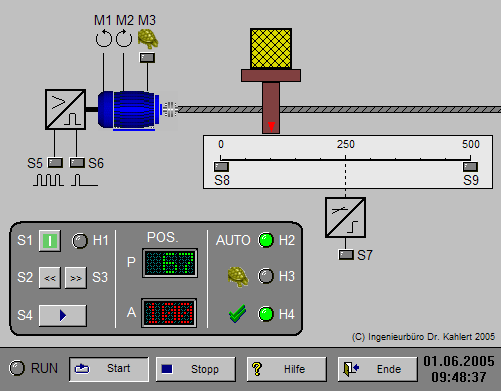
Task: Click the blue motor graphic
Action: (130, 109)
